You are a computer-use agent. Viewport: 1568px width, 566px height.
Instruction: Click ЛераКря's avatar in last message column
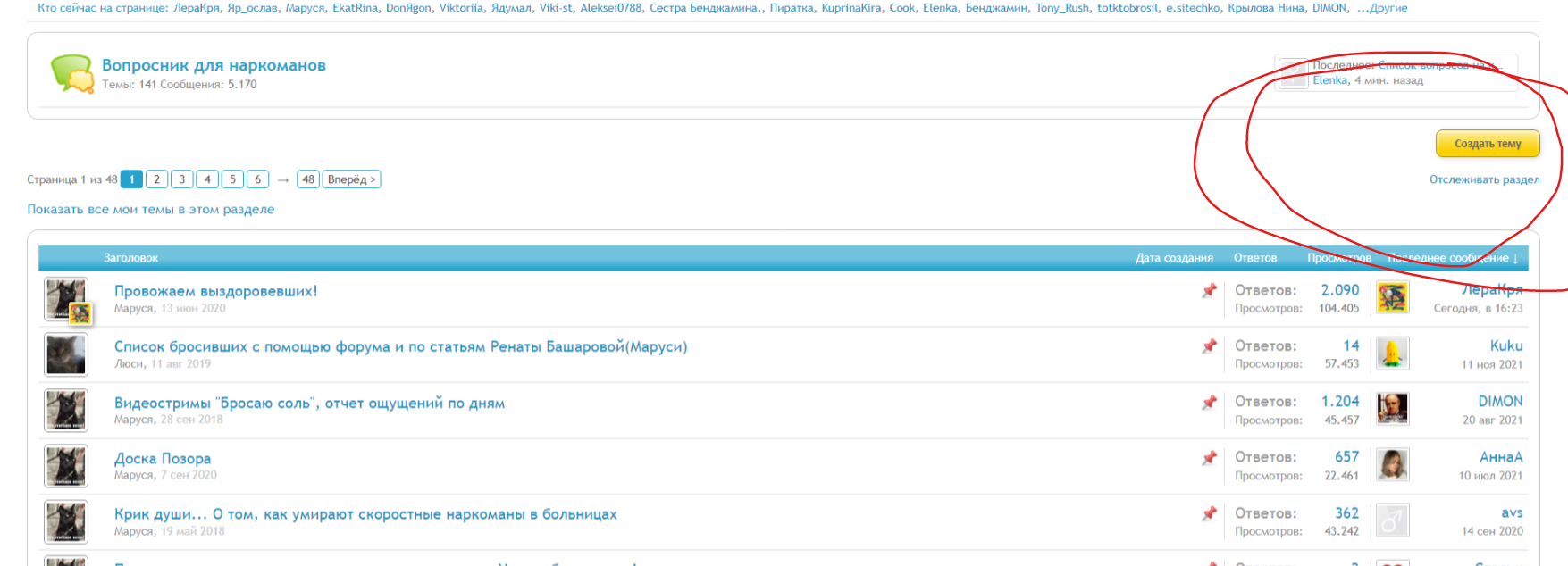click(x=1392, y=298)
